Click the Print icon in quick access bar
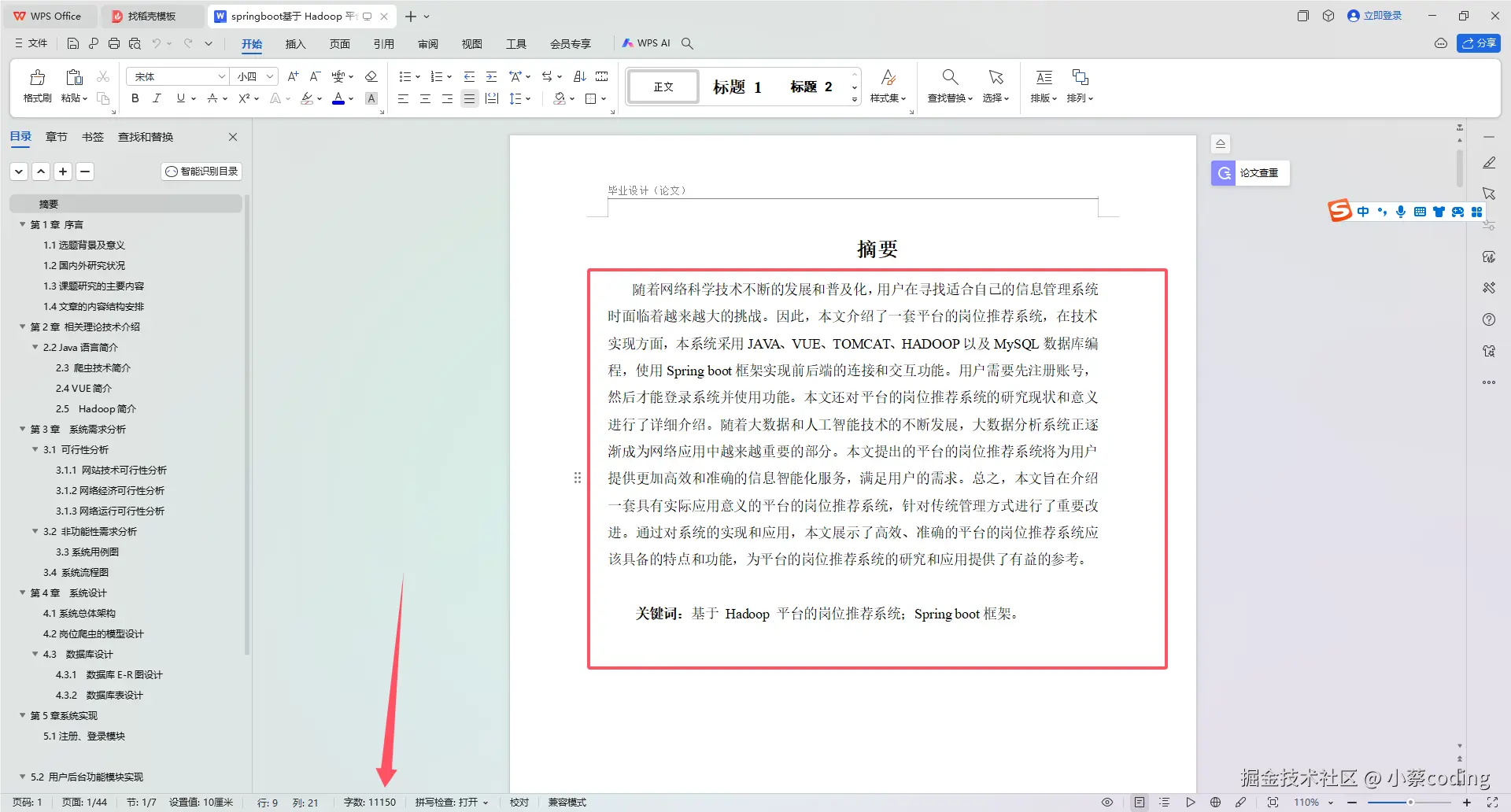 tap(114, 43)
